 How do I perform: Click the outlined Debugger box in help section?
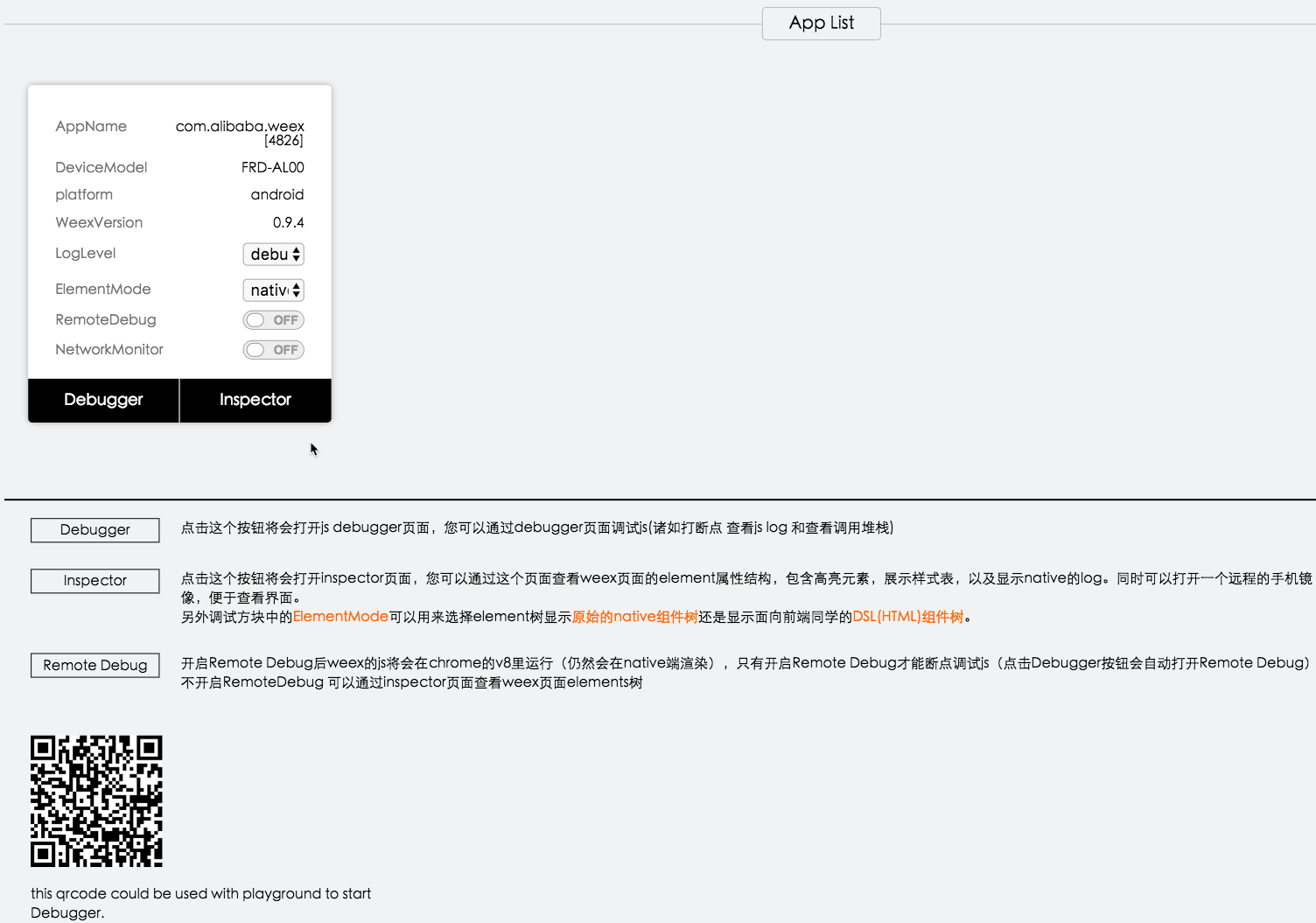pyautogui.click(x=95, y=530)
